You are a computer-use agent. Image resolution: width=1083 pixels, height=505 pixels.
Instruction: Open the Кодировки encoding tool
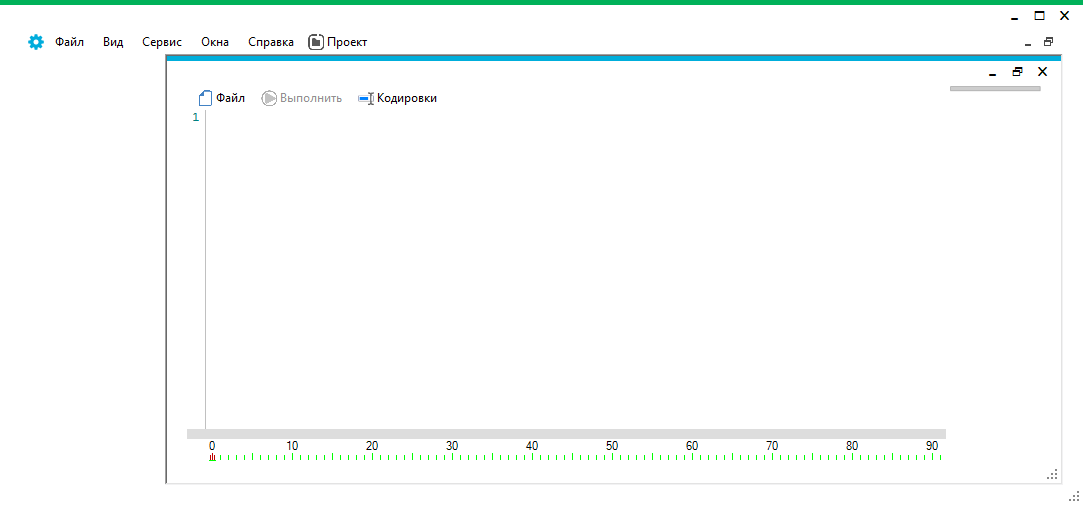397,98
